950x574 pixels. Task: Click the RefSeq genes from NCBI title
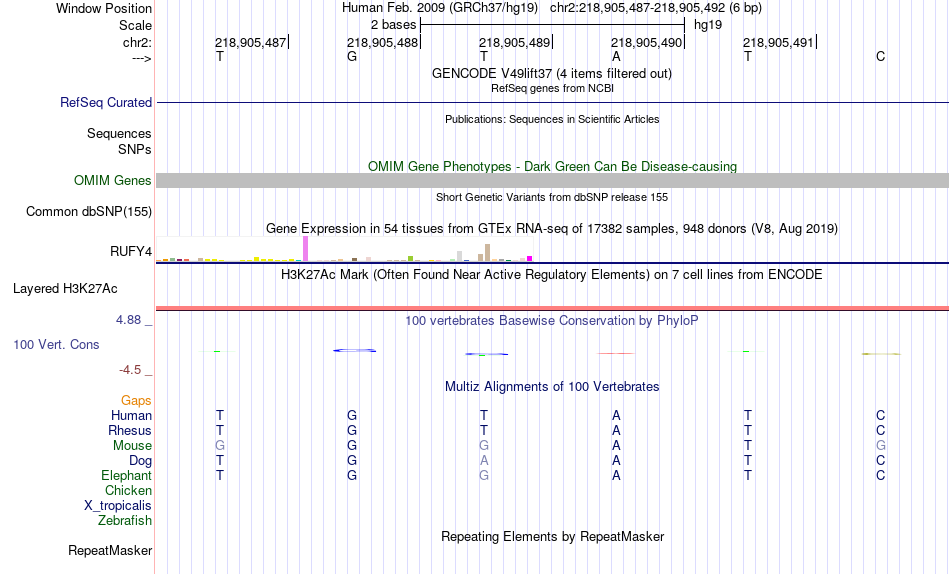tap(552, 88)
